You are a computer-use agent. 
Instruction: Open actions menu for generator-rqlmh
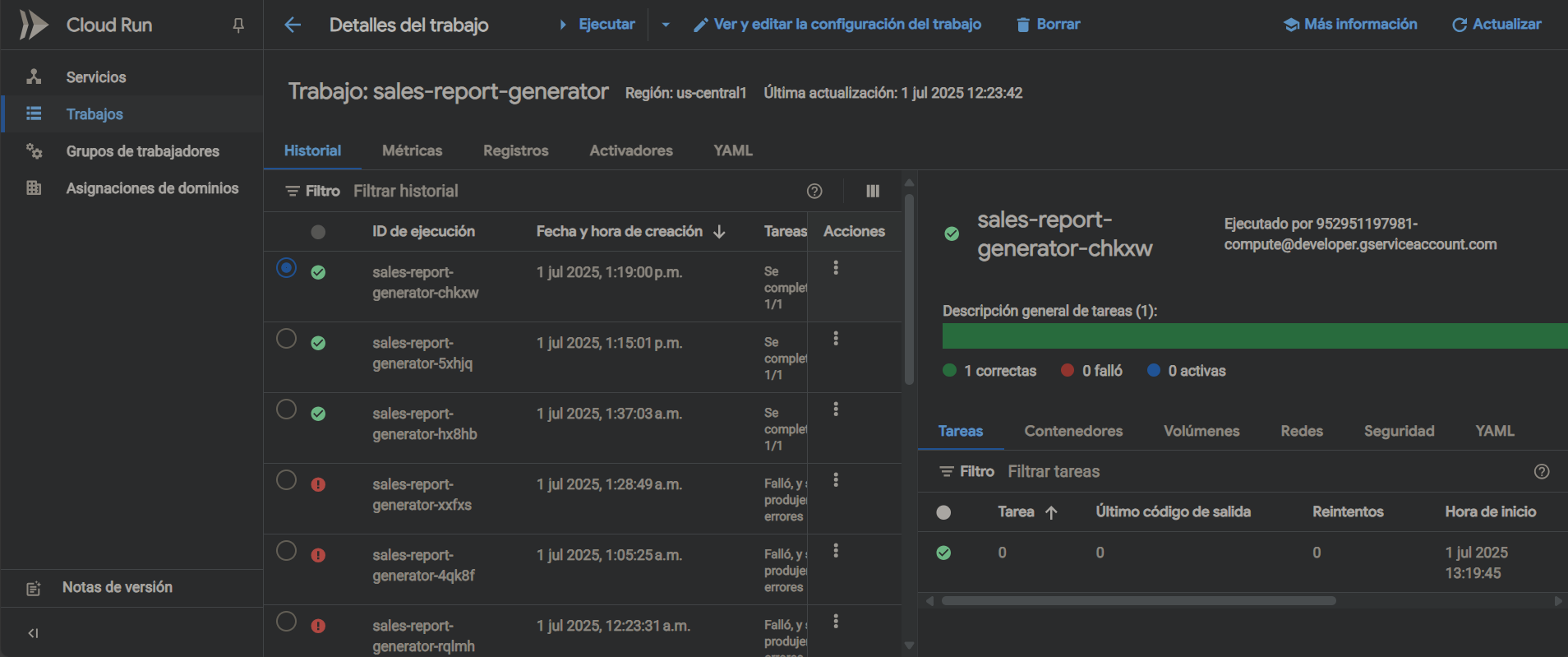[x=836, y=622]
